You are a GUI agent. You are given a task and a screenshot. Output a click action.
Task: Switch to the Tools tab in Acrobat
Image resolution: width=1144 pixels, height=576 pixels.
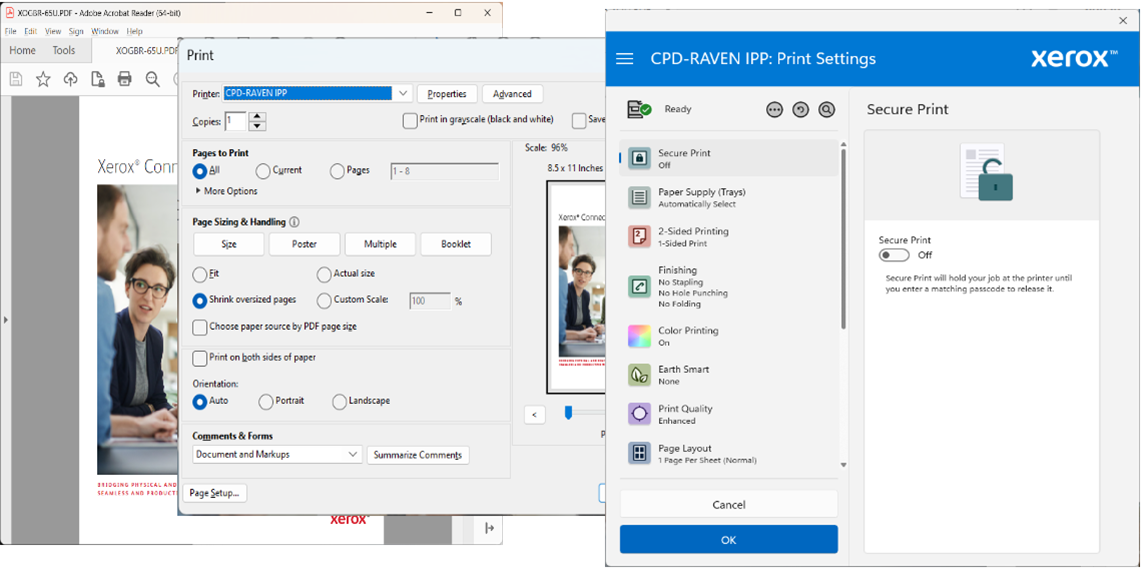[x=63, y=50]
